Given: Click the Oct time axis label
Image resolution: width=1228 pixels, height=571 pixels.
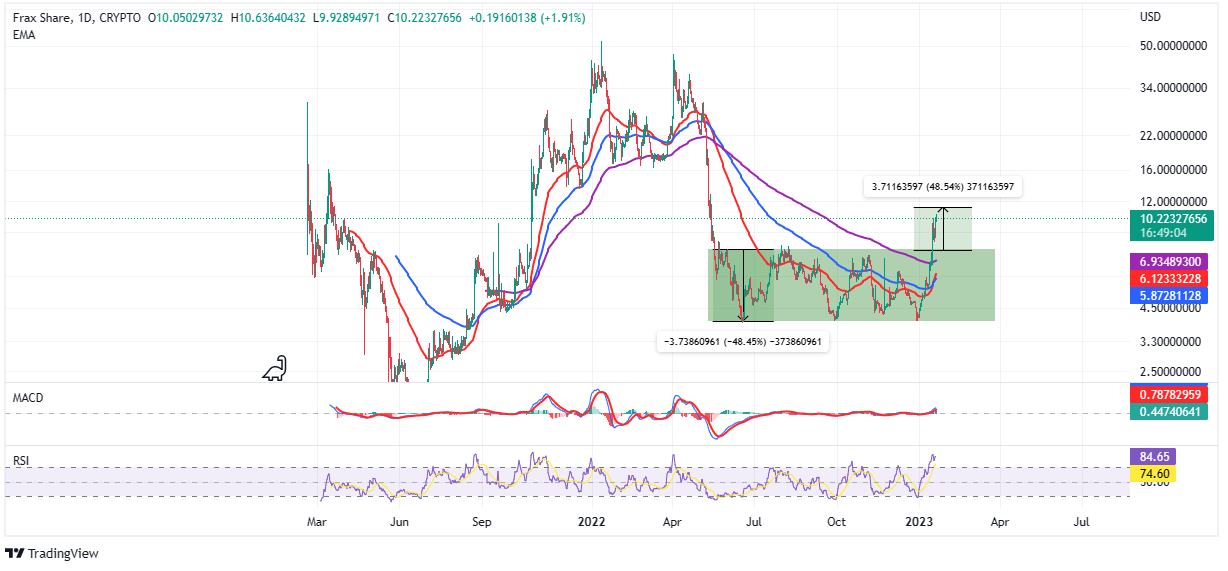Looking at the screenshot, I should click(x=836, y=522).
